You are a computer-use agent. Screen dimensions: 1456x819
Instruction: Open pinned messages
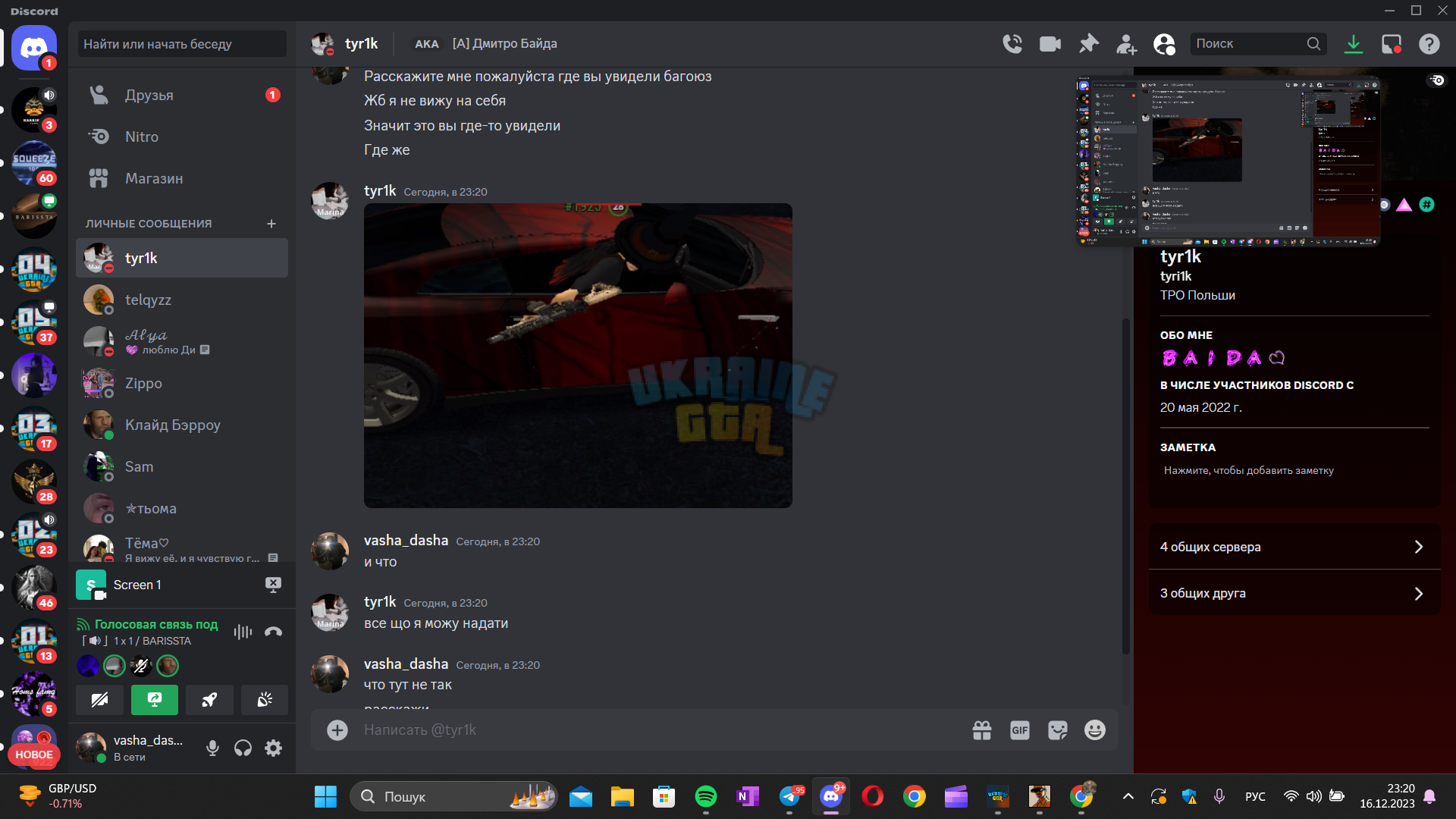[1089, 44]
